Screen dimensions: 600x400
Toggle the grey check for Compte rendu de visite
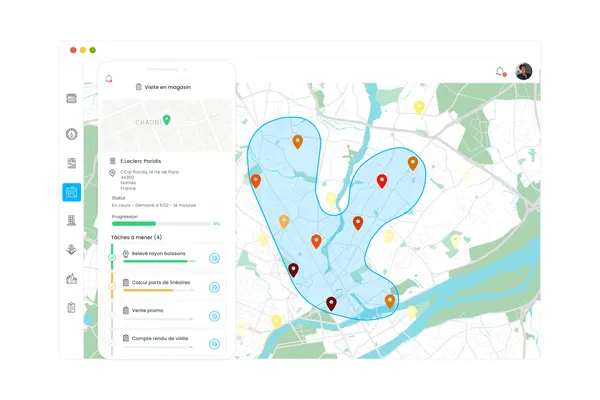pyautogui.click(x=112, y=343)
